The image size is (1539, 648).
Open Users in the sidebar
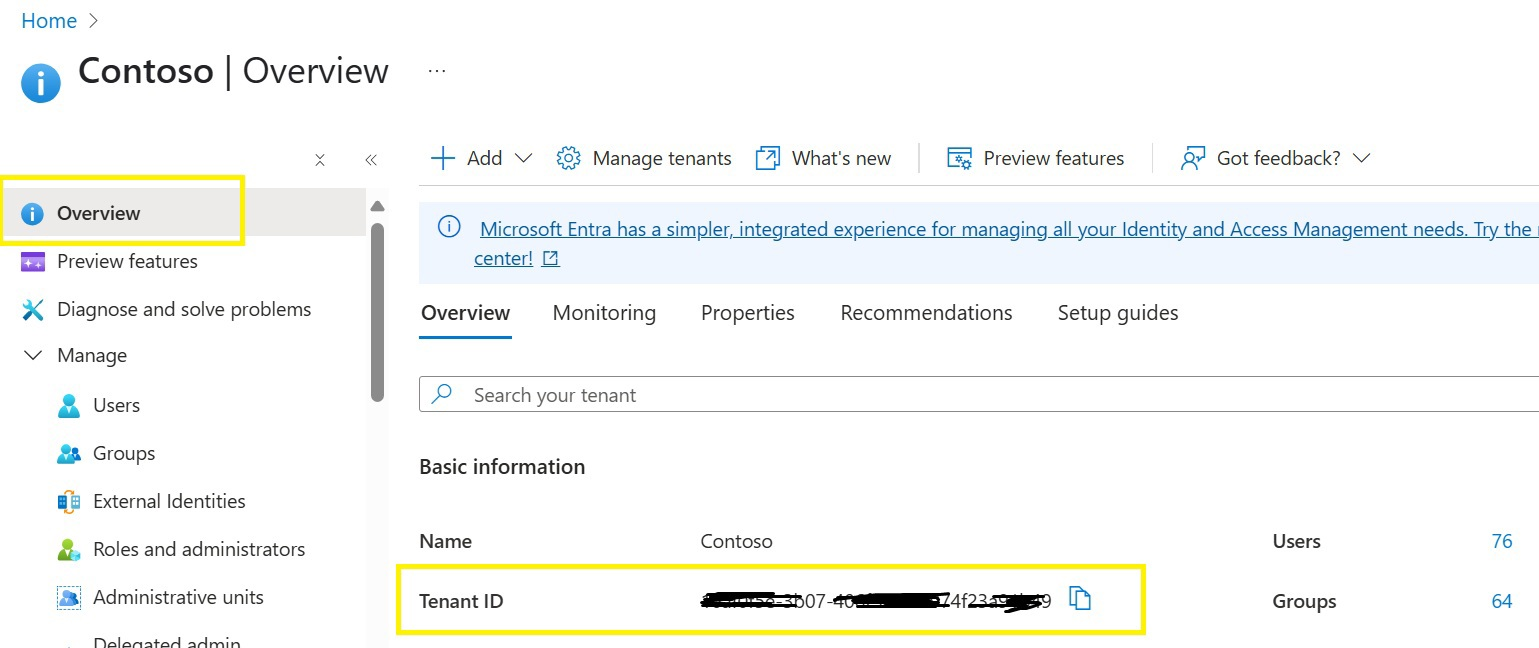[x=116, y=405]
